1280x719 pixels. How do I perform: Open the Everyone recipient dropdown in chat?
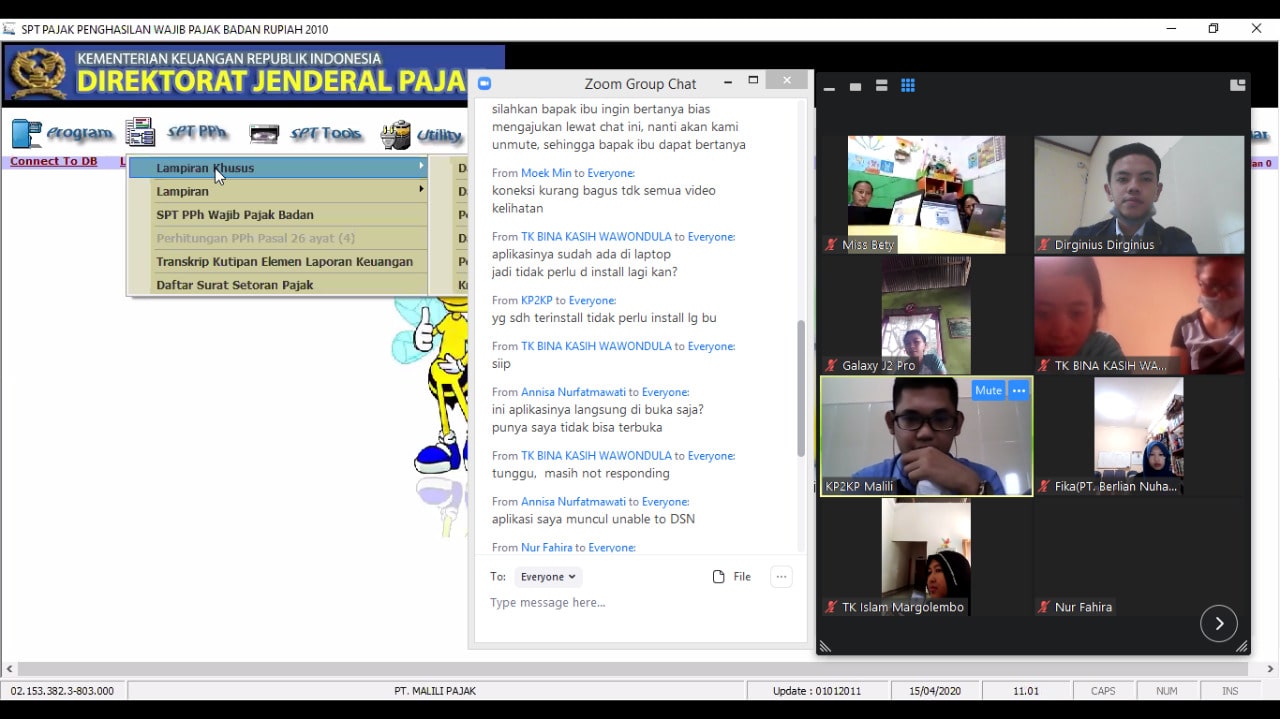548,577
